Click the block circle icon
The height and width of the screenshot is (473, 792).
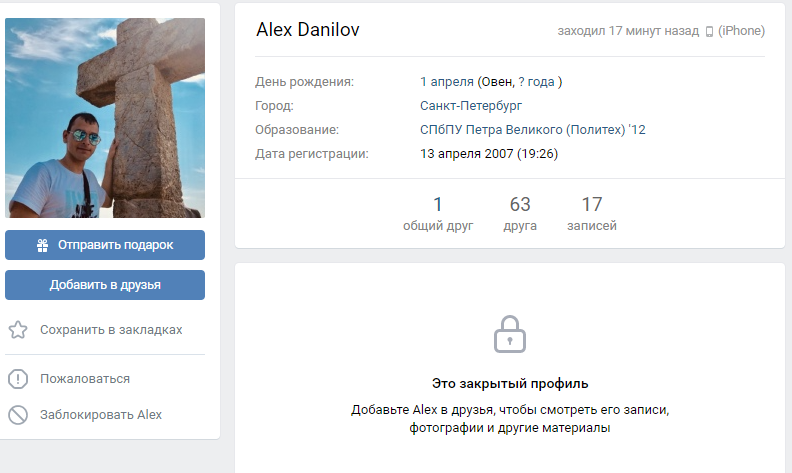(x=18, y=415)
